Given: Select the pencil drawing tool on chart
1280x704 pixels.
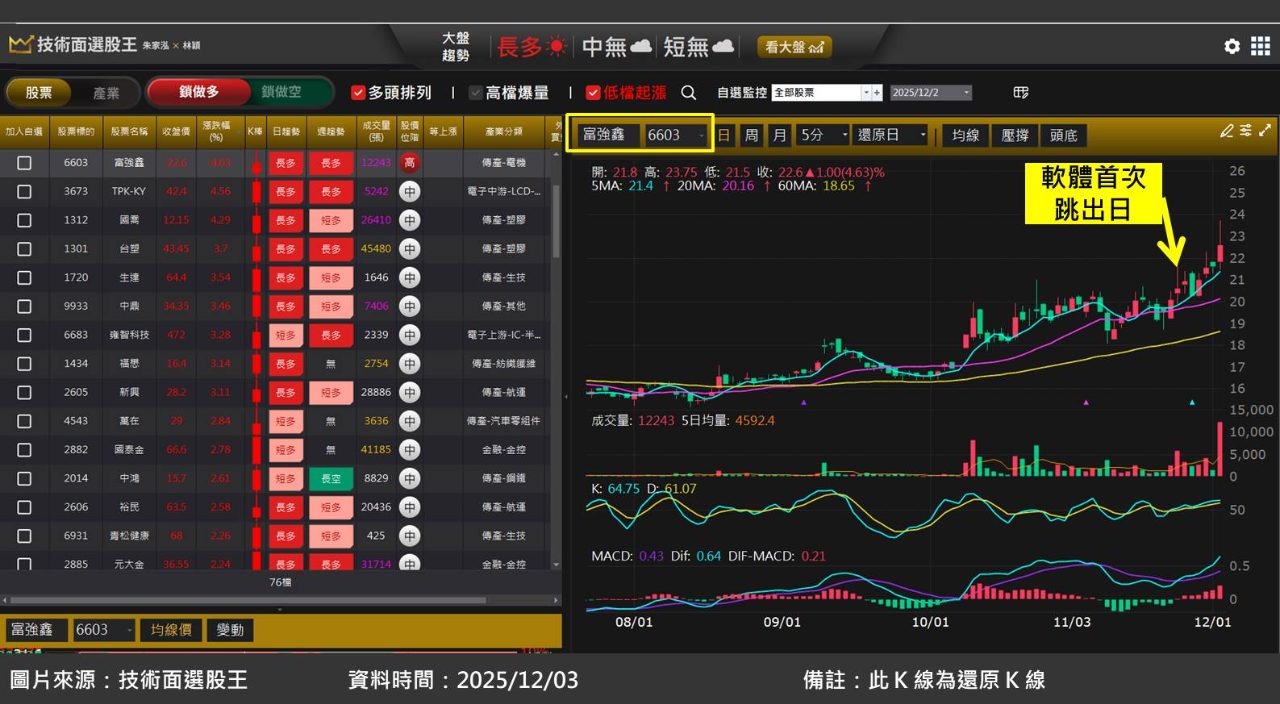Looking at the screenshot, I should 1227,131.
